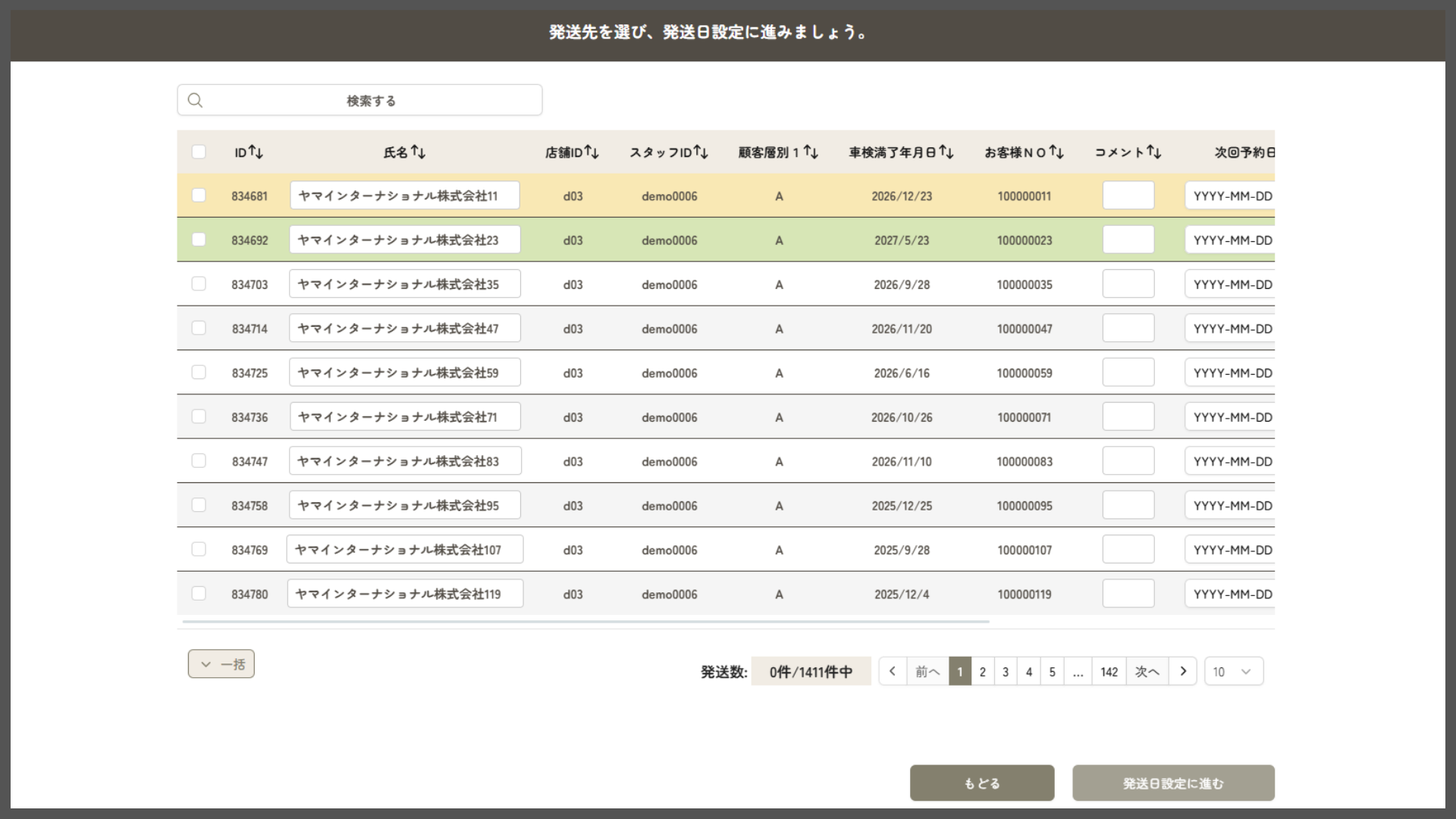Go to page 3 in pagination
The height and width of the screenshot is (819, 1456).
tap(1006, 672)
